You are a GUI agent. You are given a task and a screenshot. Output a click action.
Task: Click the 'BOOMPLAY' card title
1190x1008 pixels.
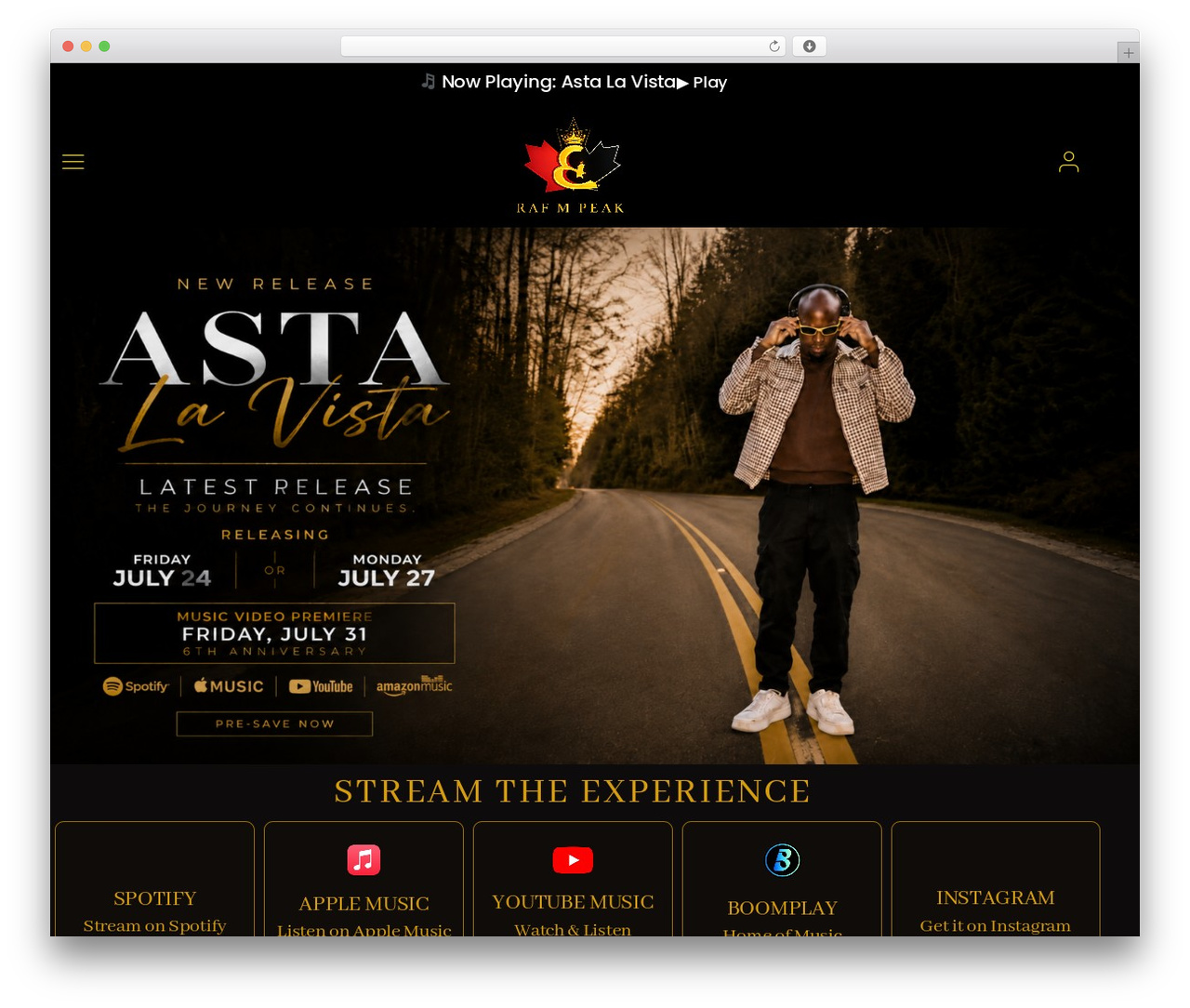click(782, 908)
